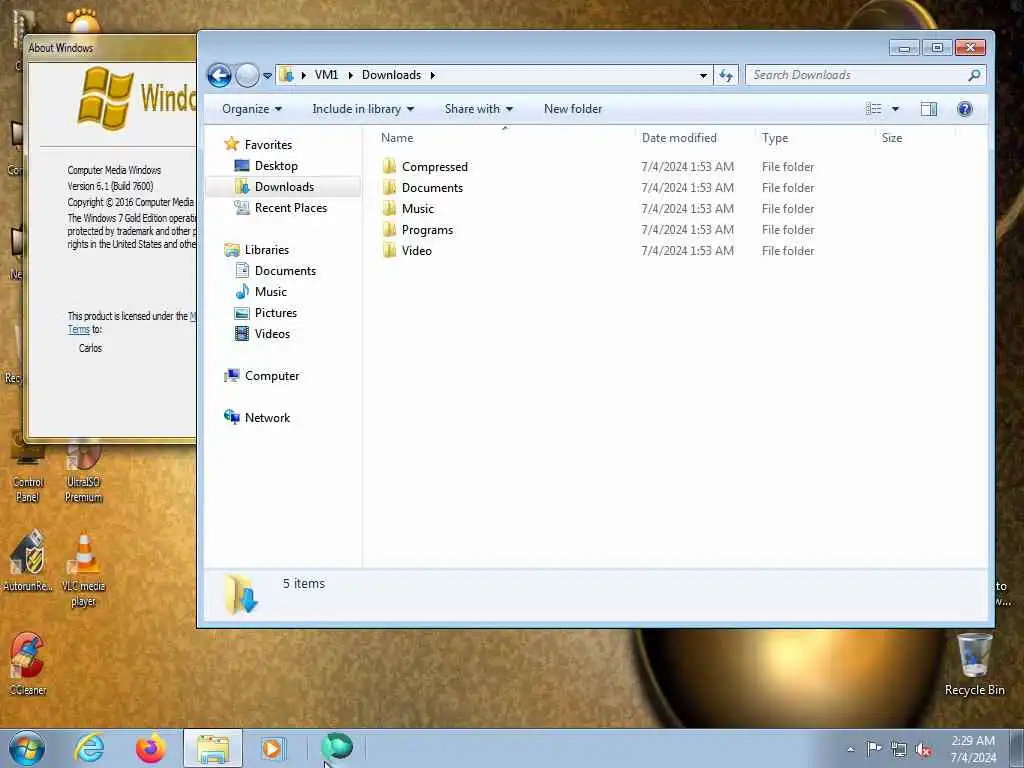Open Recent Places in navigation pane
Image resolution: width=1024 pixels, height=768 pixels.
pyautogui.click(x=291, y=208)
